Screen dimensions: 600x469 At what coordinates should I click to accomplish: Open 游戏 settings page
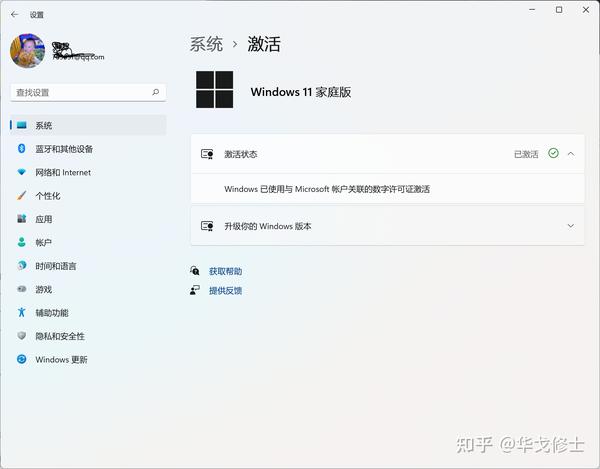[88, 289]
